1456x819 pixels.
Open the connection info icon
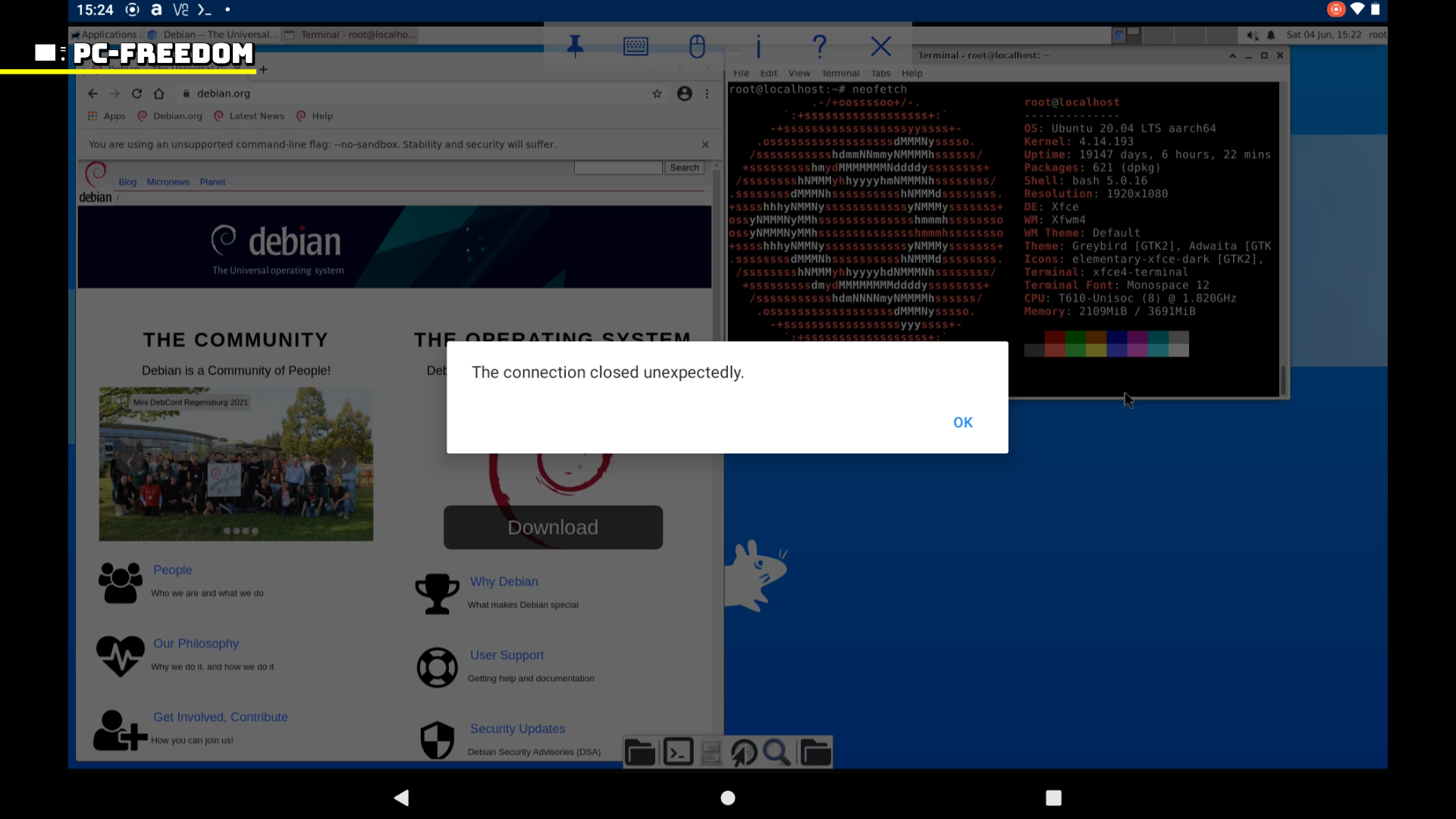758,46
